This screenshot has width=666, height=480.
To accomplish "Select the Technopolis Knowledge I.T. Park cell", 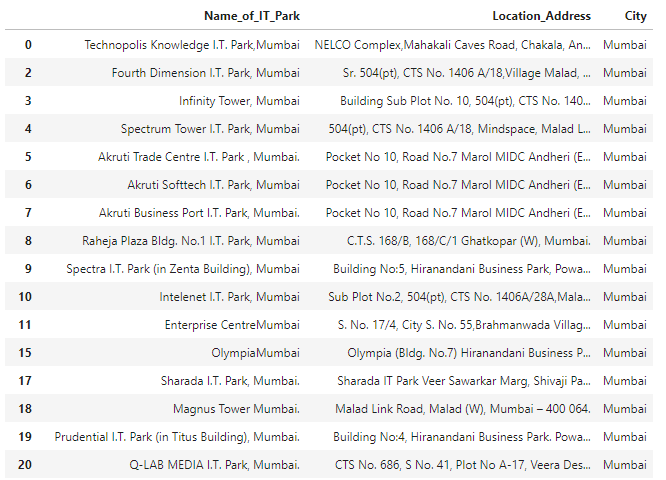I will (x=192, y=45).
